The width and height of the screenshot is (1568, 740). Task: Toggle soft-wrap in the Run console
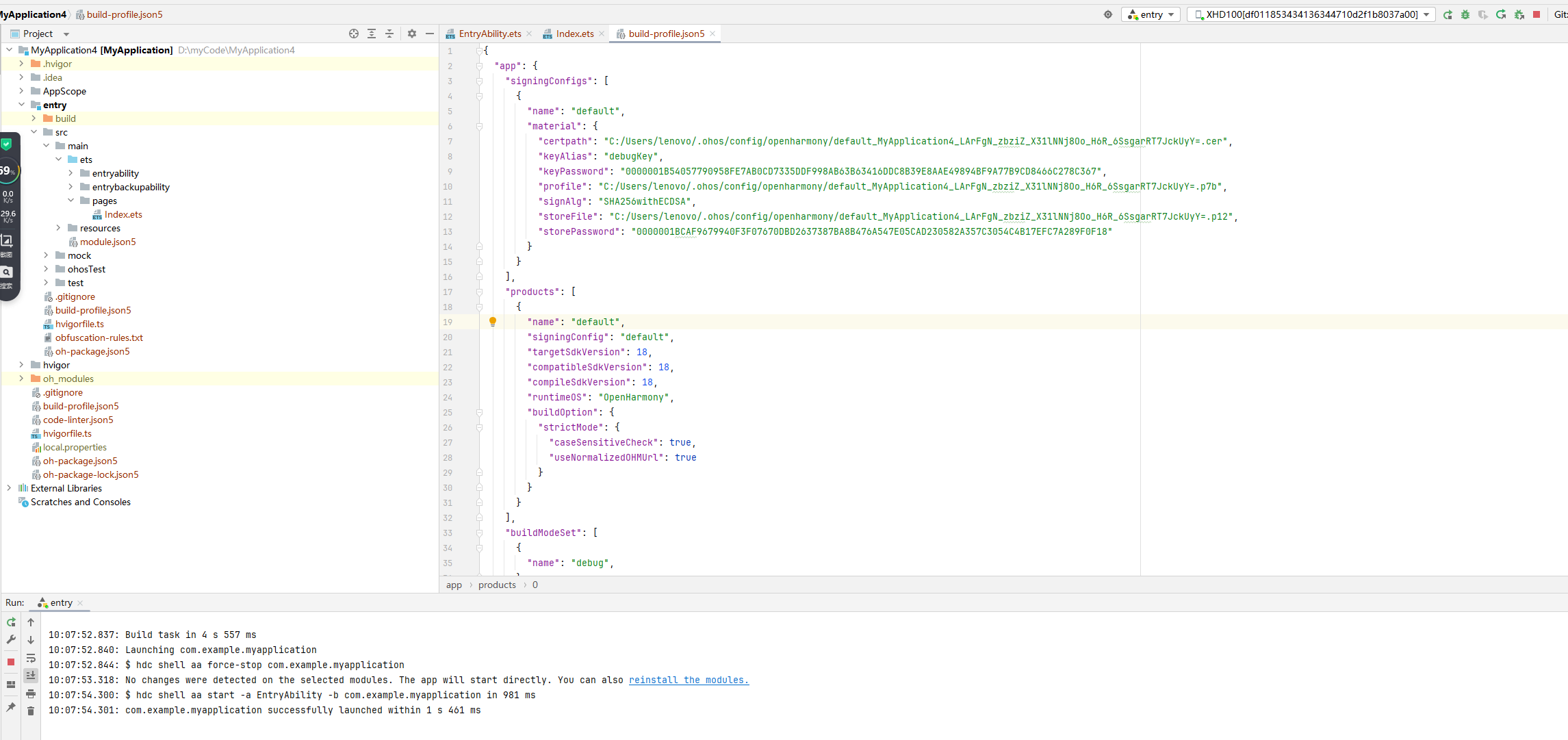click(31, 658)
